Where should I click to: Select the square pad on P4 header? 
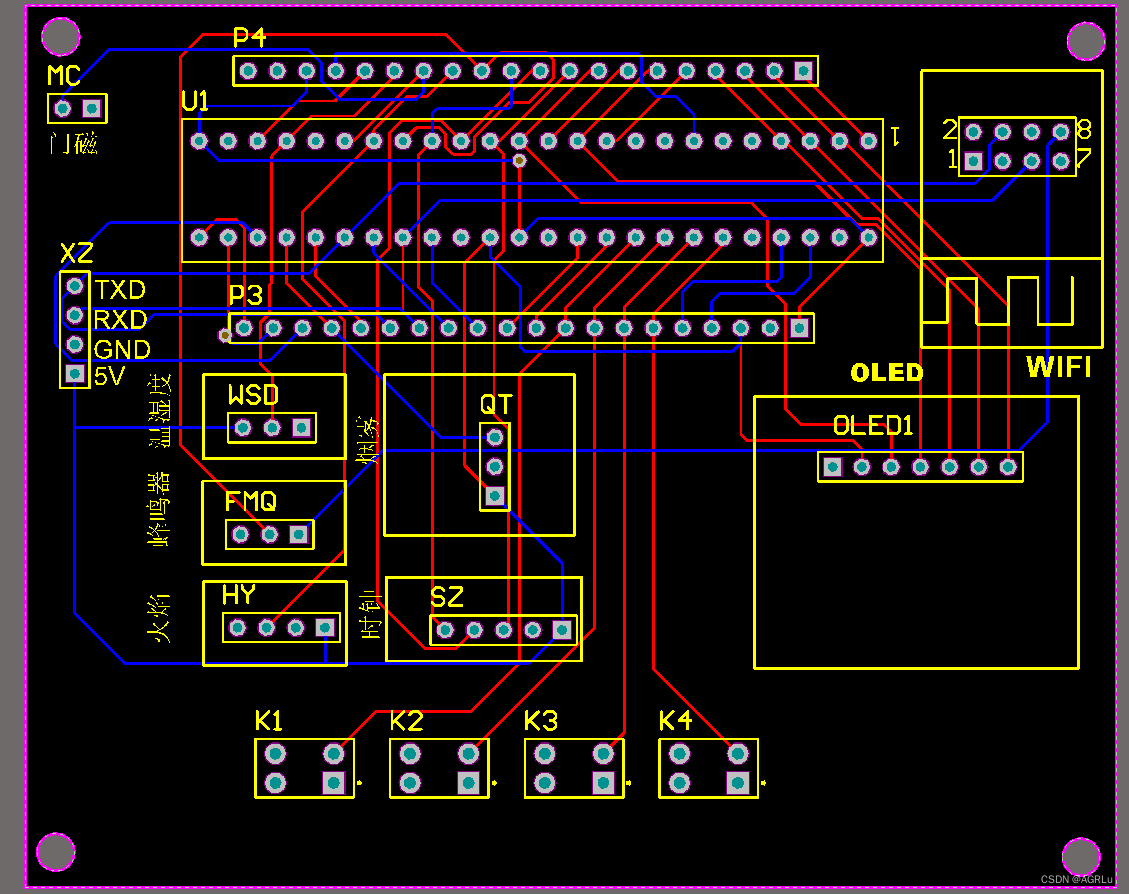(x=804, y=71)
